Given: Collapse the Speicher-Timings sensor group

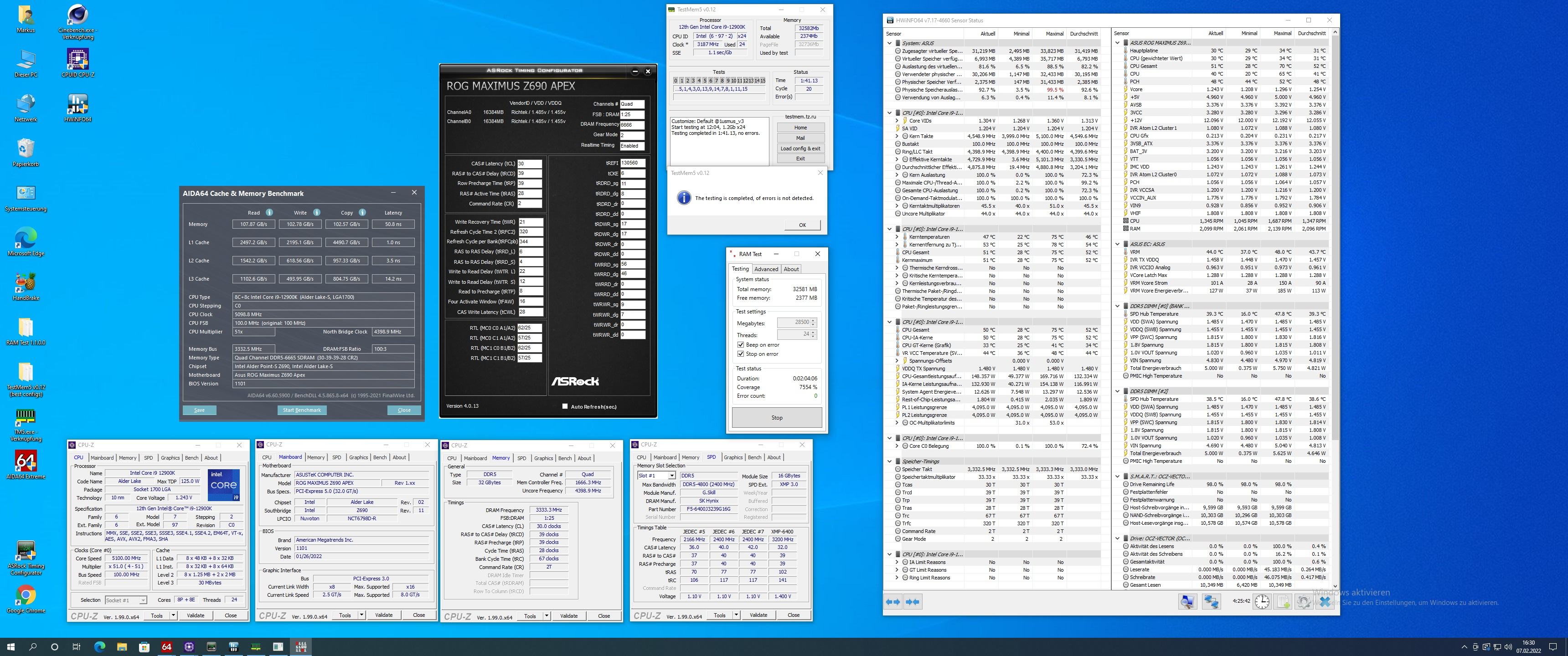Looking at the screenshot, I should (x=889, y=461).
